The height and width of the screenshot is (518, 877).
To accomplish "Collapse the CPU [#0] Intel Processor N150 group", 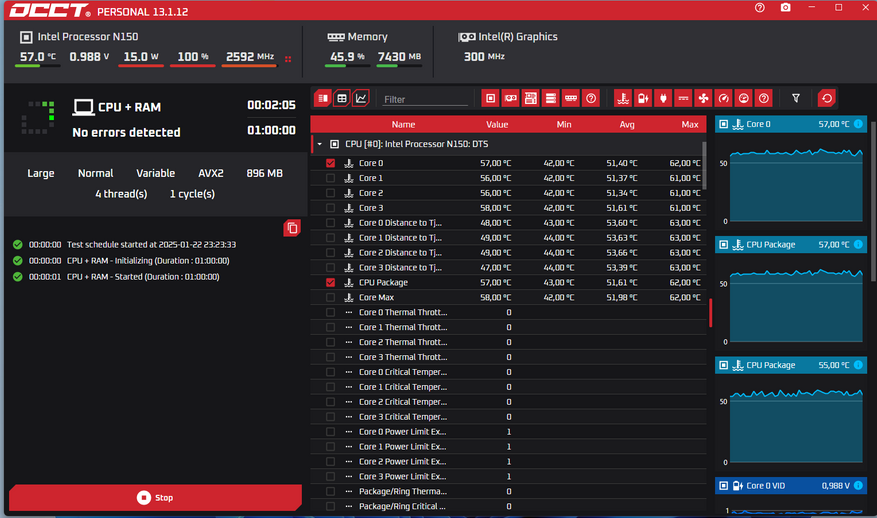I will (x=319, y=144).
